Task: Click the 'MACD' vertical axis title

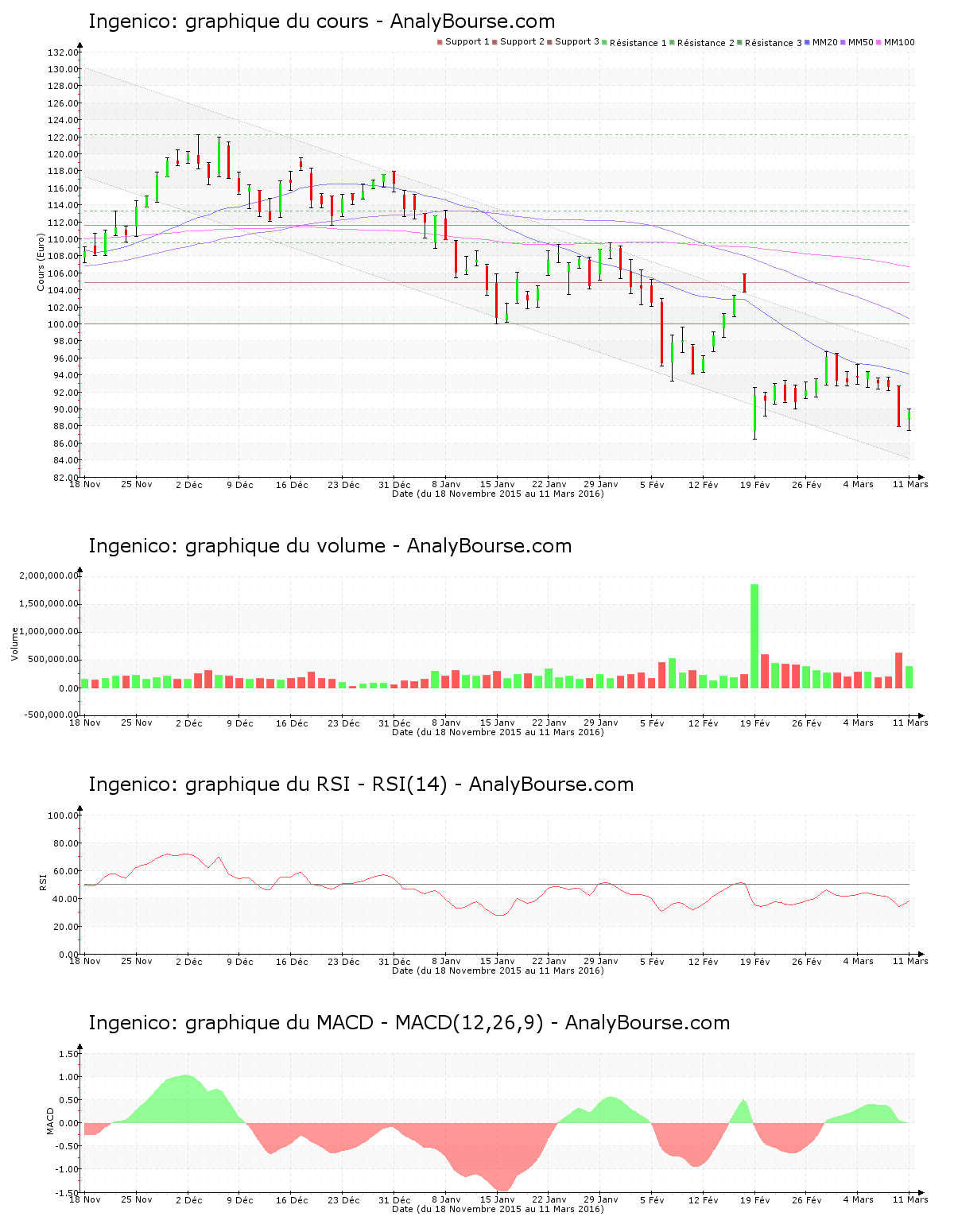Action: (50, 1121)
